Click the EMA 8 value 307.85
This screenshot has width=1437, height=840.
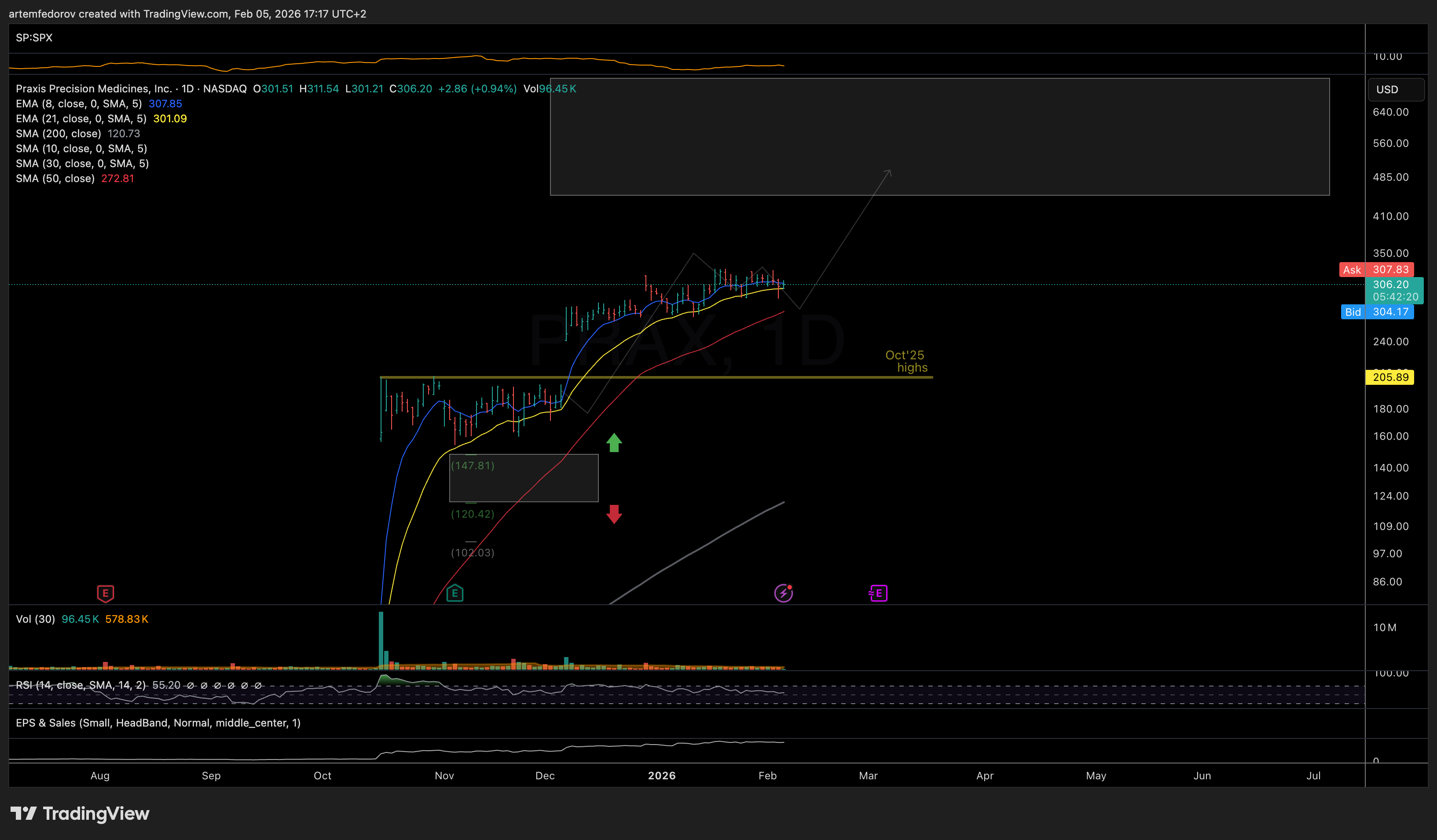(x=165, y=104)
